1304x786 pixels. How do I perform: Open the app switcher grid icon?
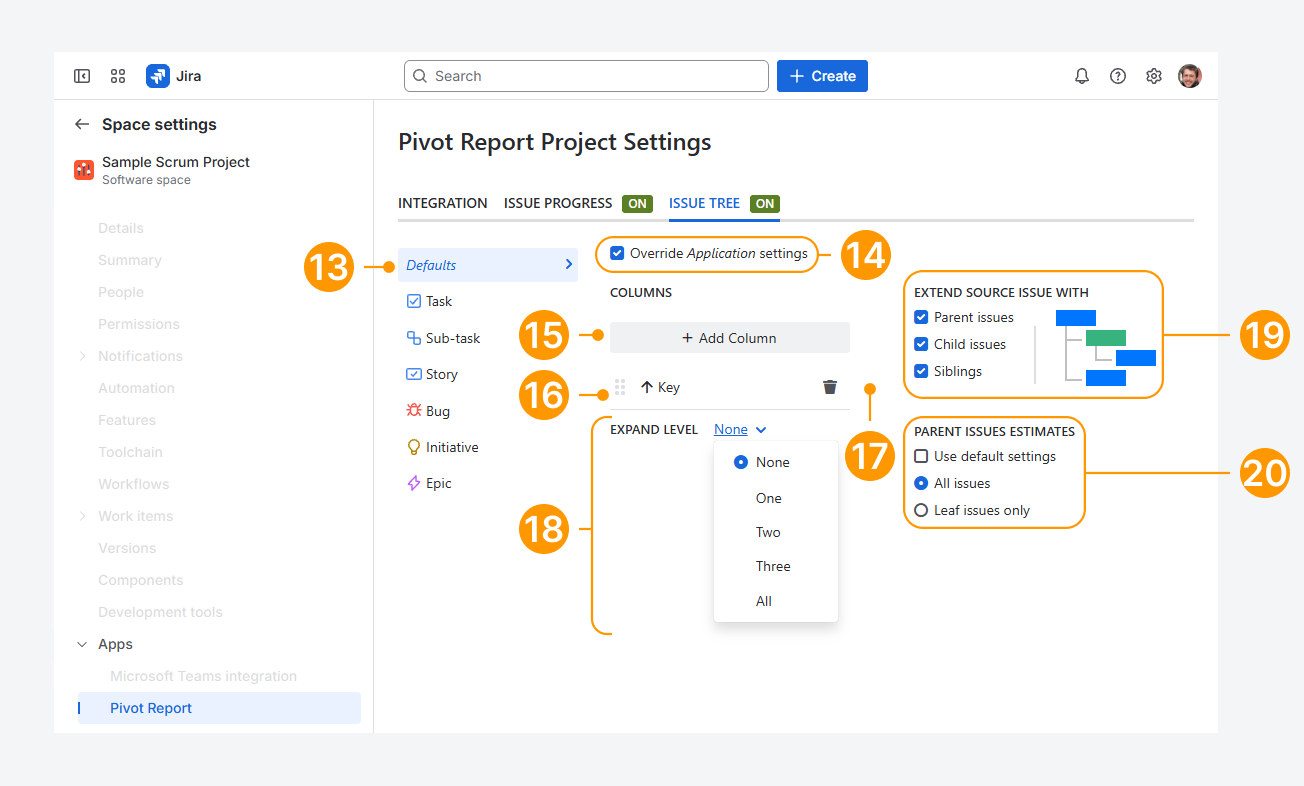pyautogui.click(x=118, y=76)
